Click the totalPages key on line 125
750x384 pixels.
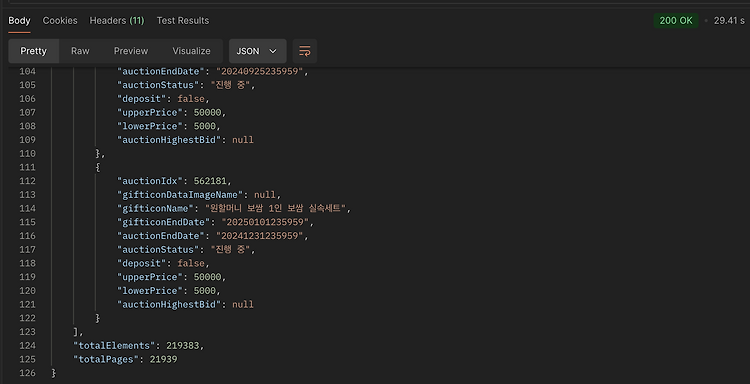[106, 359]
